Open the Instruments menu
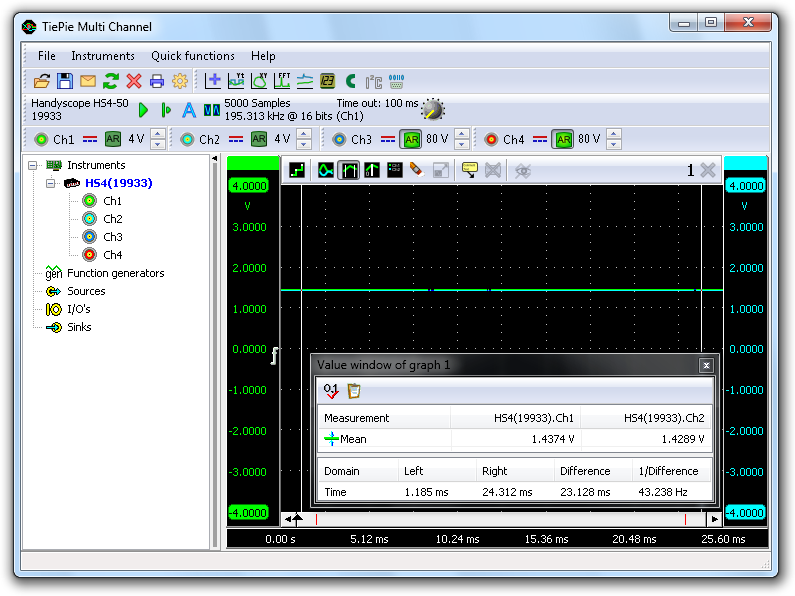Screen dimensions: 795x596 103,56
